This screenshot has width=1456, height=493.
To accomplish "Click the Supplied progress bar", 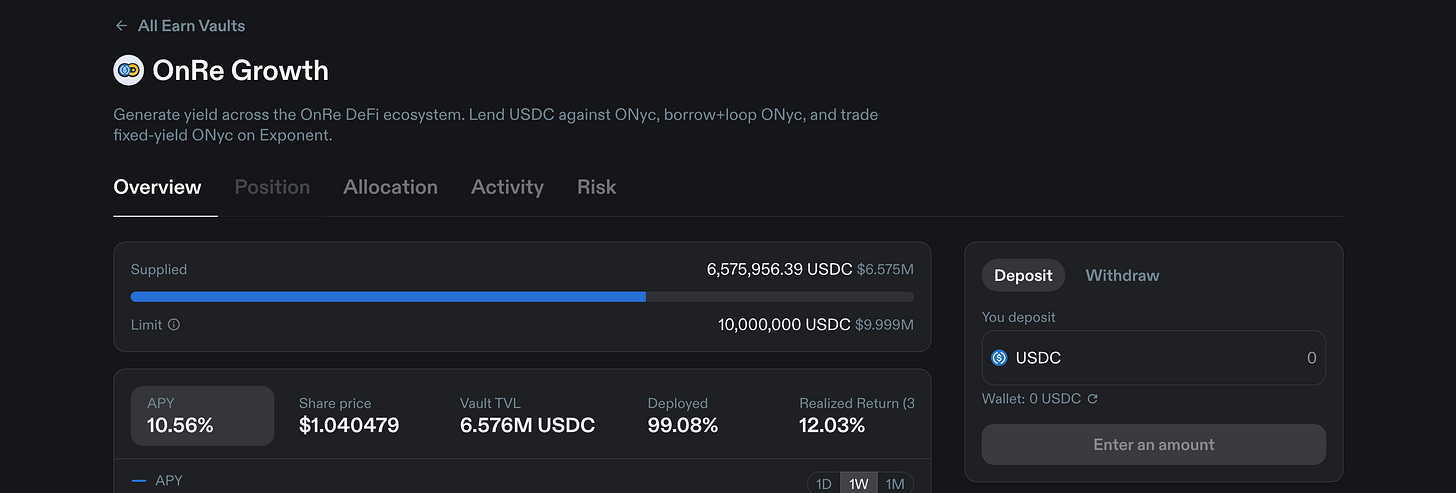I will coord(522,297).
